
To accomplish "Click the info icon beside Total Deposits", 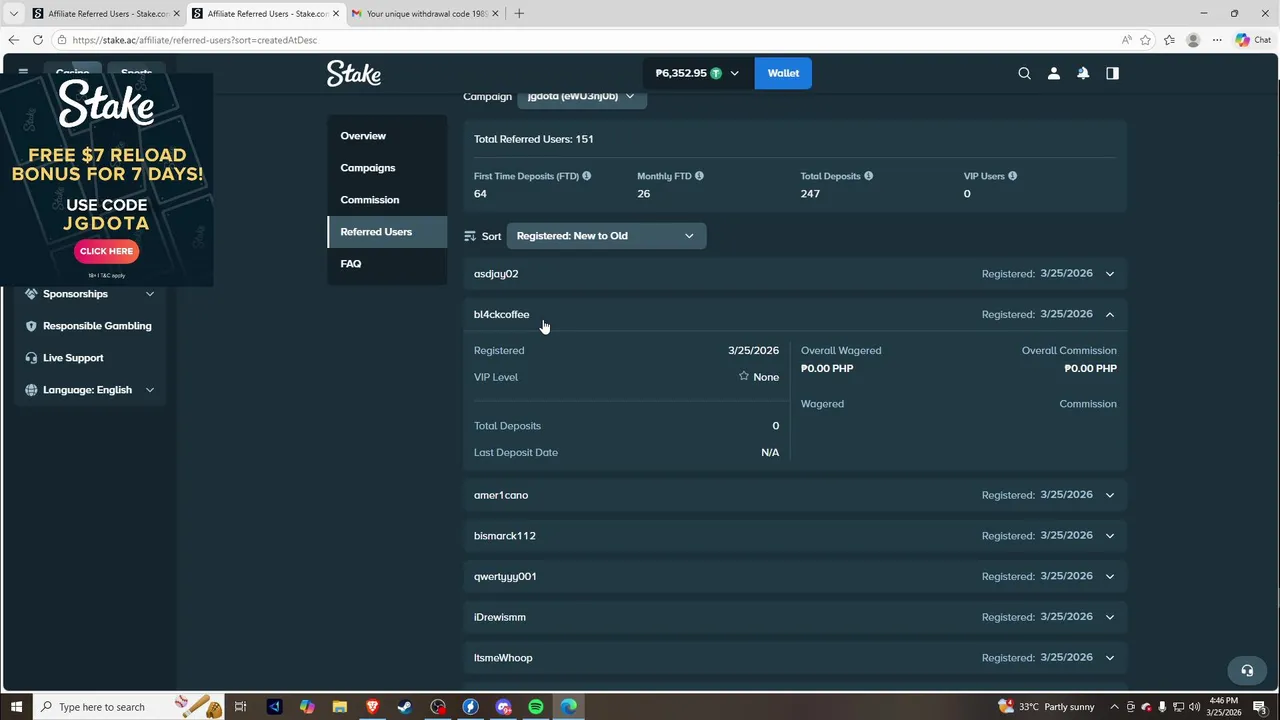I will click(x=868, y=176).
